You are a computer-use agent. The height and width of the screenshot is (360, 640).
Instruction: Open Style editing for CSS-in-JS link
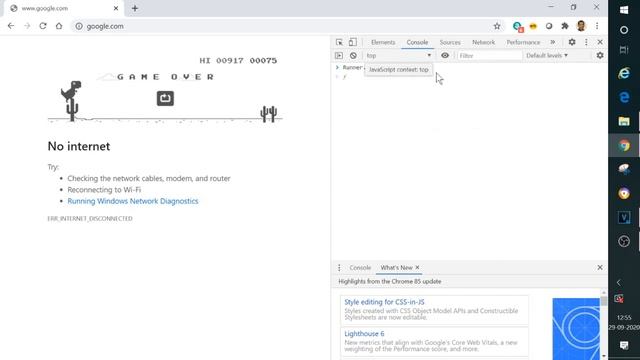[384, 302]
